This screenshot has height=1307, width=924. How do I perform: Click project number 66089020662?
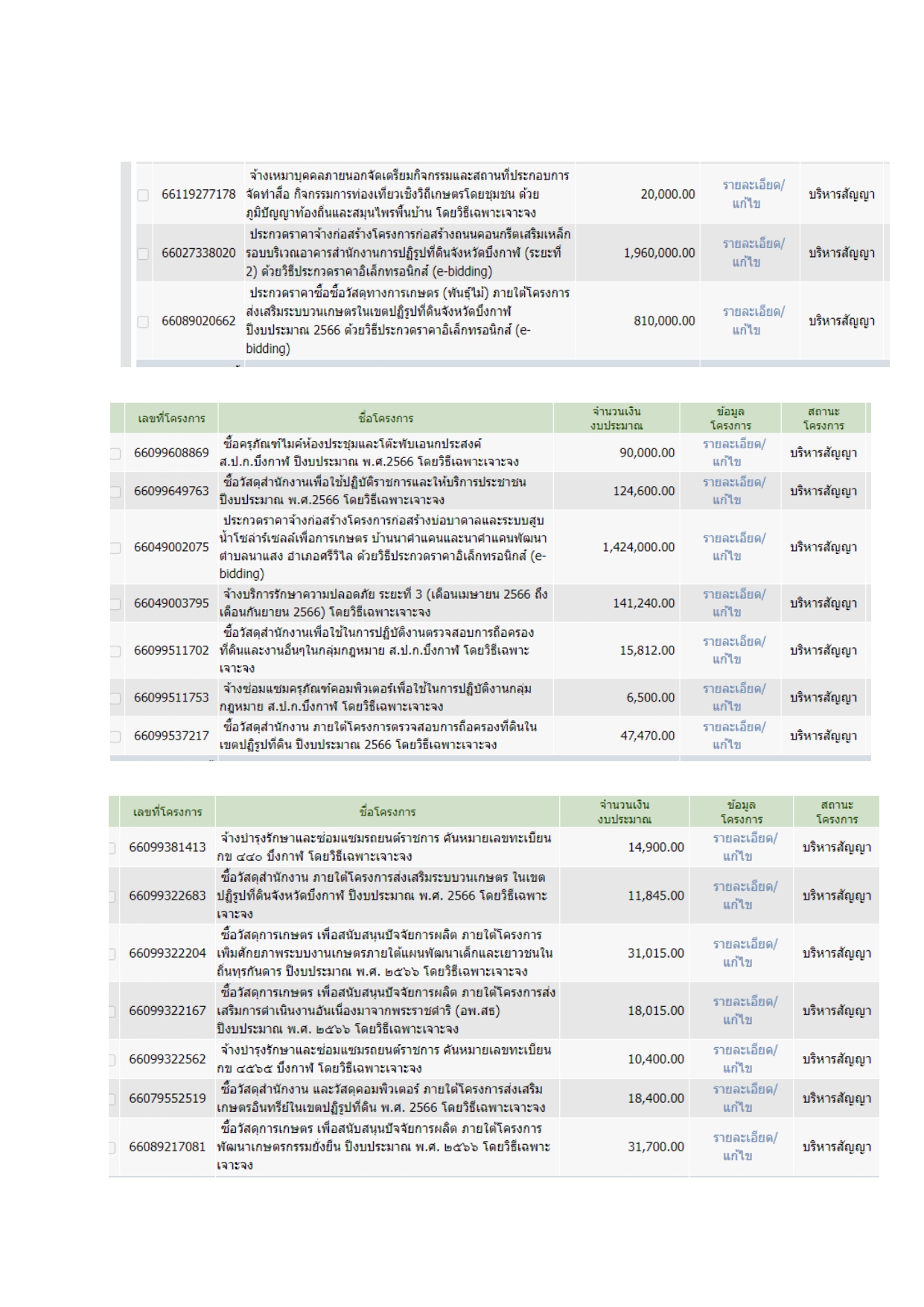click(x=198, y=321)
